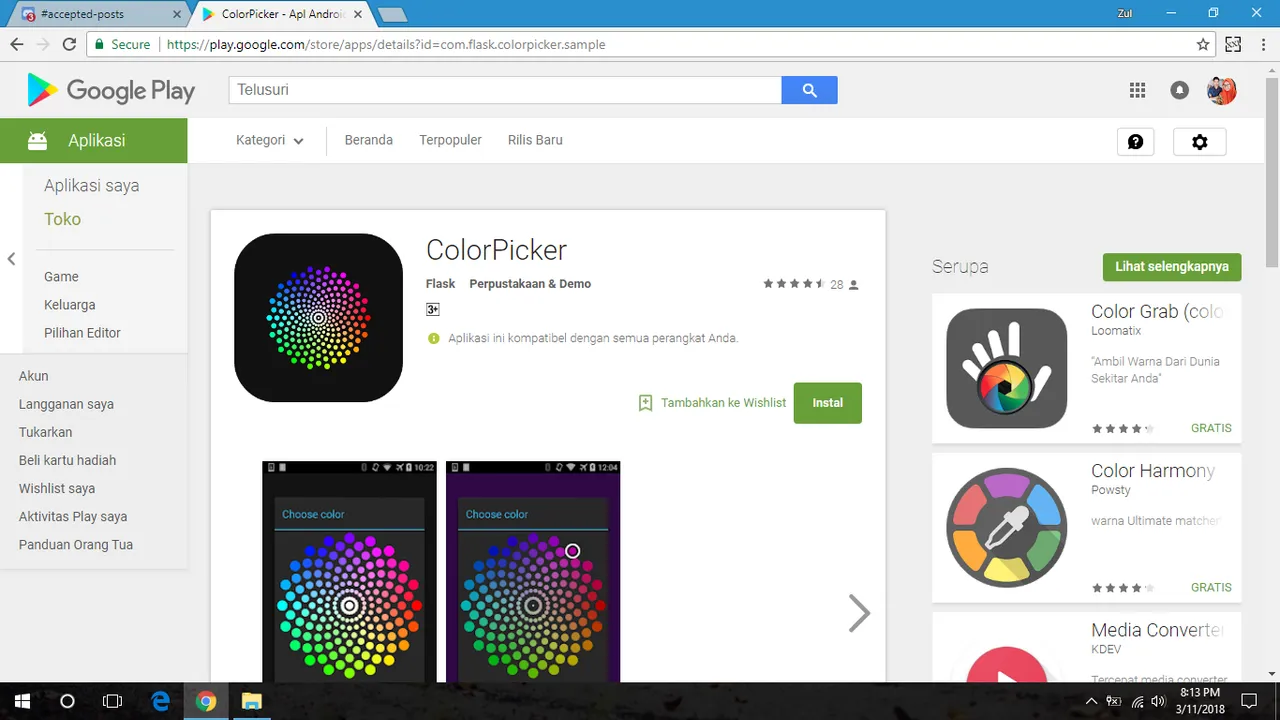The height and width of the screenshot is (720, 1280).
Task: Open the Rilis Baru menu item
Action: pyautogui.click(x=535, y=140)
